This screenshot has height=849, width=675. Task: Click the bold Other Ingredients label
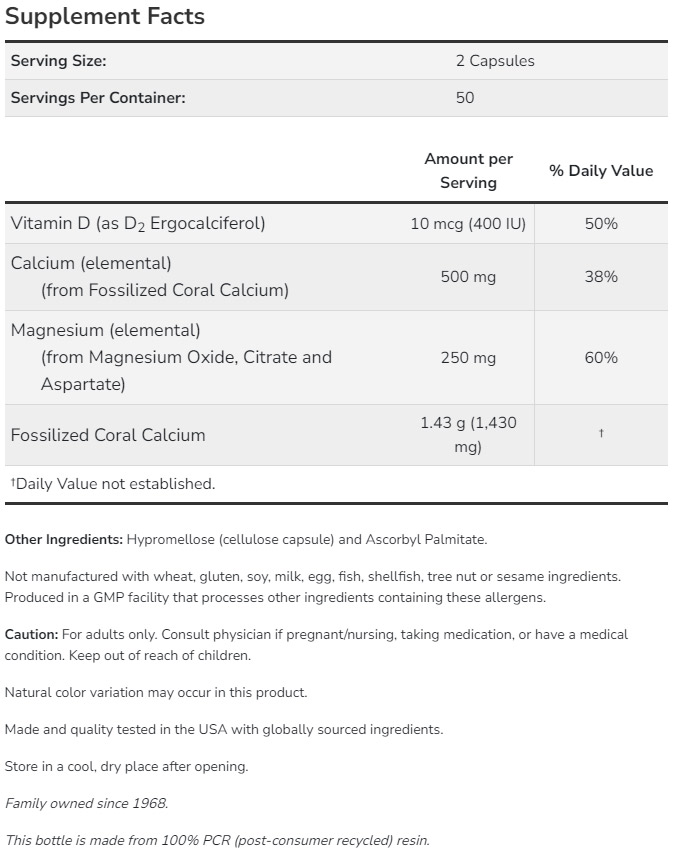[64, 540]
